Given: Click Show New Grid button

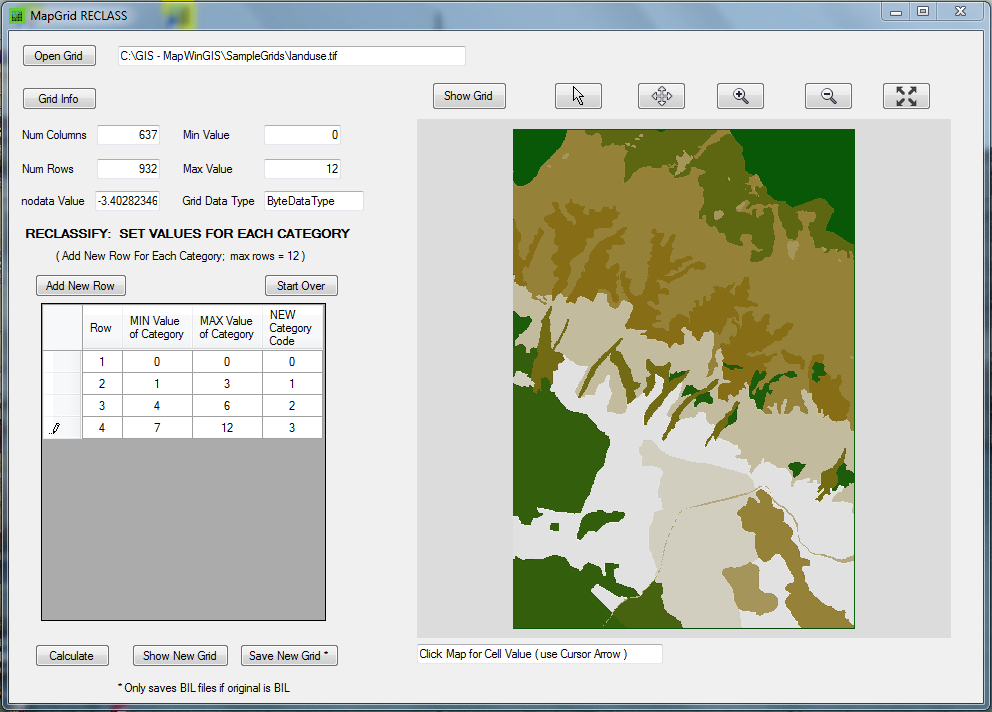Looking at the screenshot, I should [180, 656].
